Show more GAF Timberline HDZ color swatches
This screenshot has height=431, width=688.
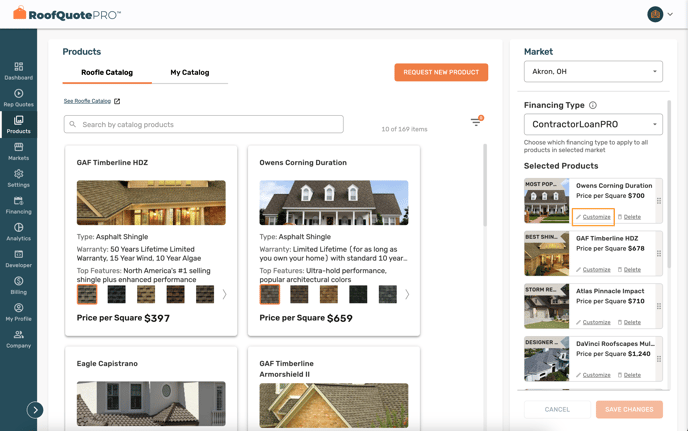coord(224,294)
